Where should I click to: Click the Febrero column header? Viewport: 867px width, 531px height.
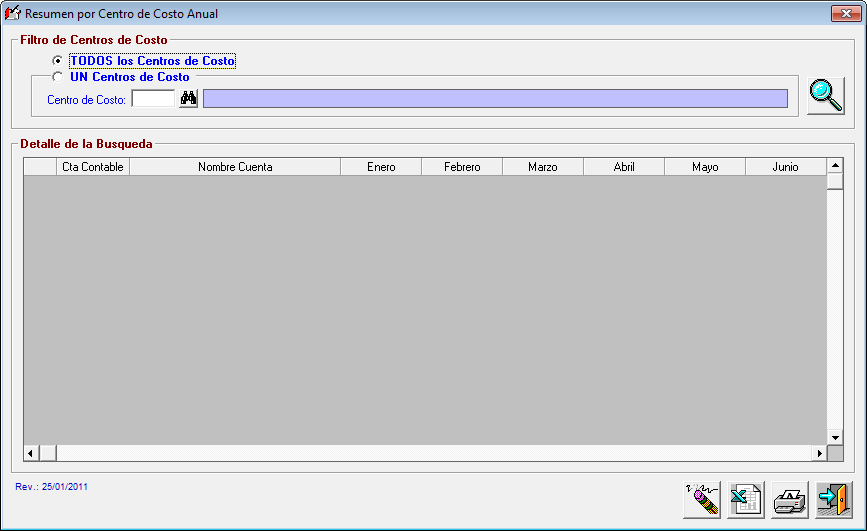click(462, 166)
